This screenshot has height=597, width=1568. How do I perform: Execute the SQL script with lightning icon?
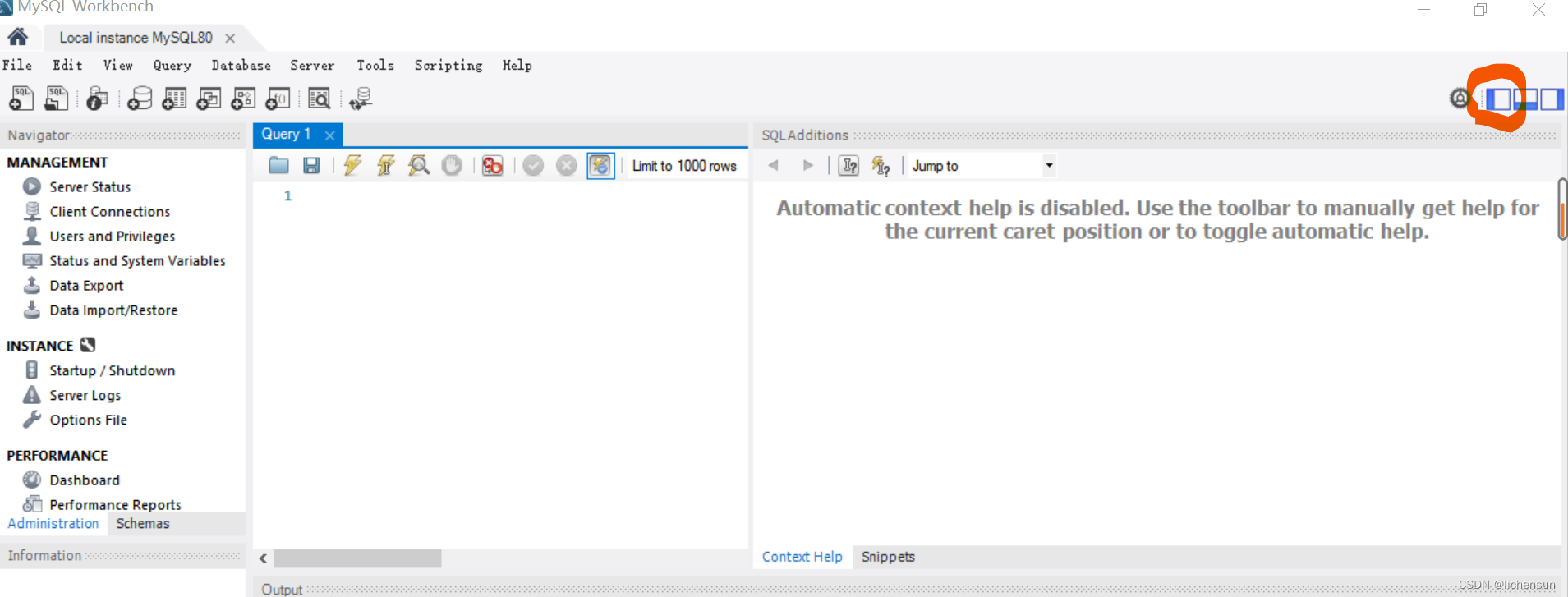coord(352,165)
